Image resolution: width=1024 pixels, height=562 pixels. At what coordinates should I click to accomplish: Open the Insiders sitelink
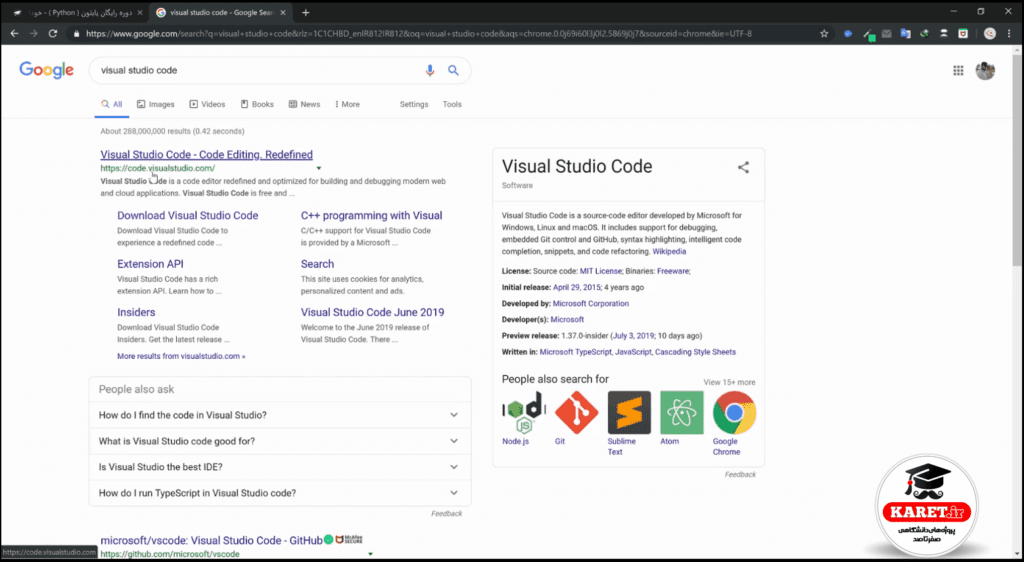(136, 312)
